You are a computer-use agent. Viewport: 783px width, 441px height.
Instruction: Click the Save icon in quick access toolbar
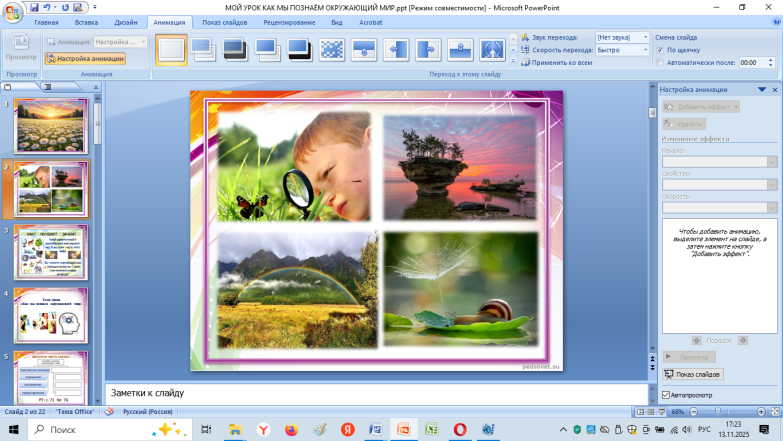(x=32, y=7)
